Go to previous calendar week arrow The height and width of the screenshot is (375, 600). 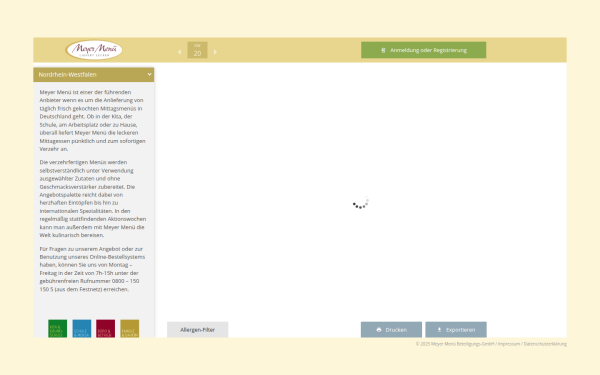(179, 52)
